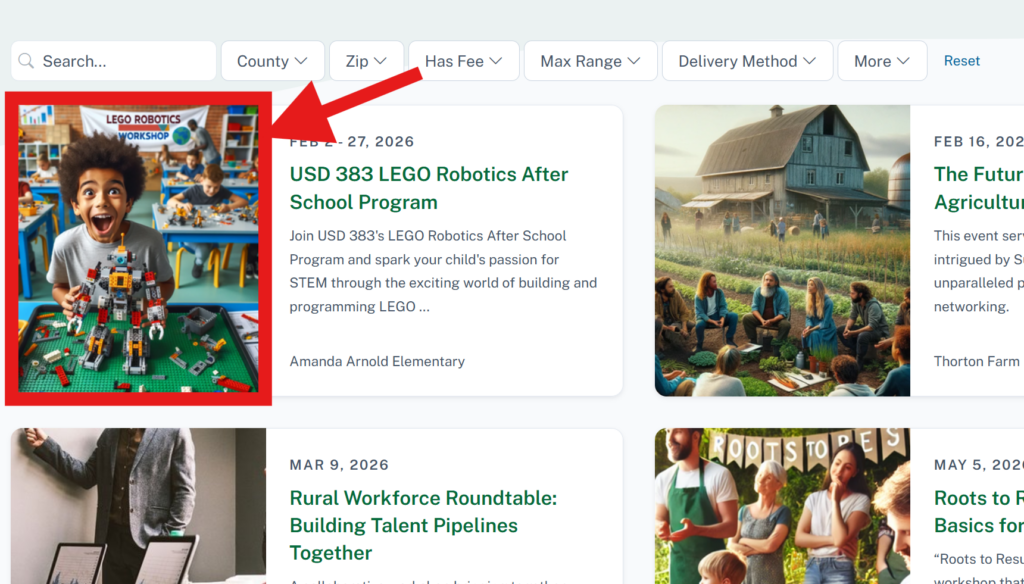
Task: Open the Has Fee dropdown
Action: (463, 61)
